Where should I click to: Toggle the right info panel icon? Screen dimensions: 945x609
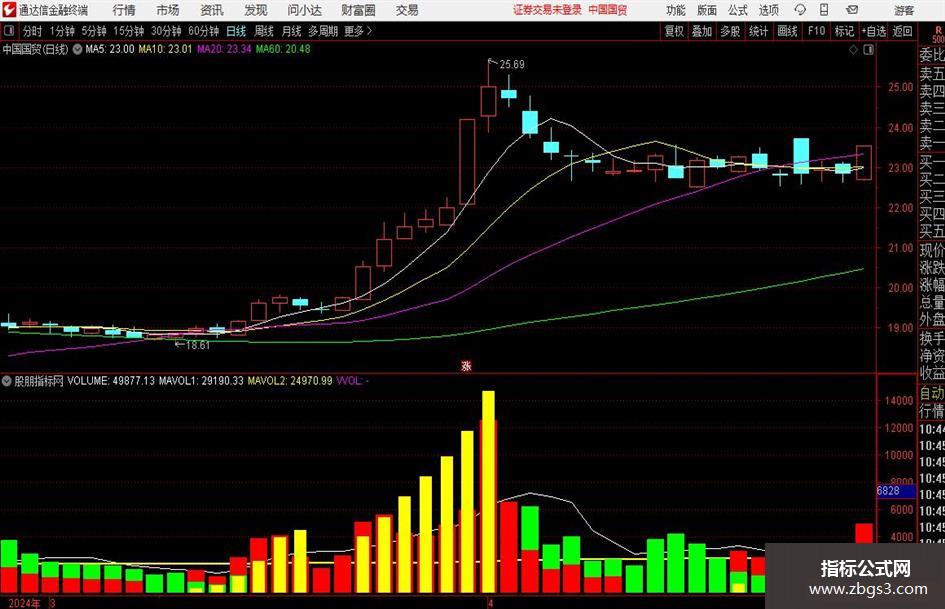868,50
